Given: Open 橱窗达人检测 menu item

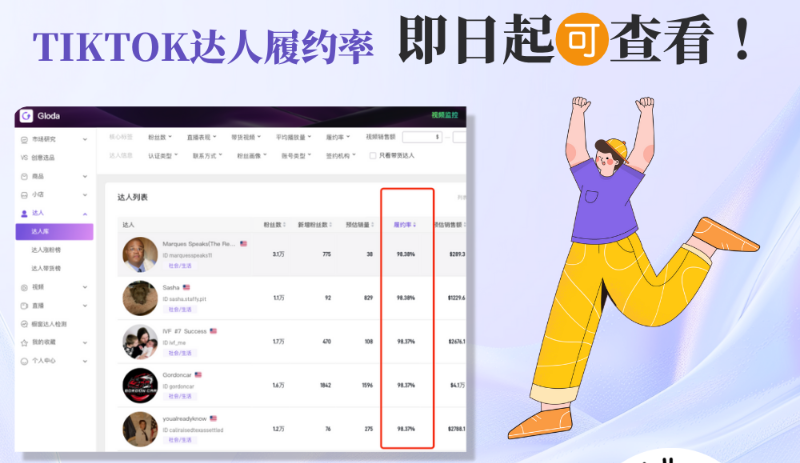Looking at the screenshot, I should (49, 324).
